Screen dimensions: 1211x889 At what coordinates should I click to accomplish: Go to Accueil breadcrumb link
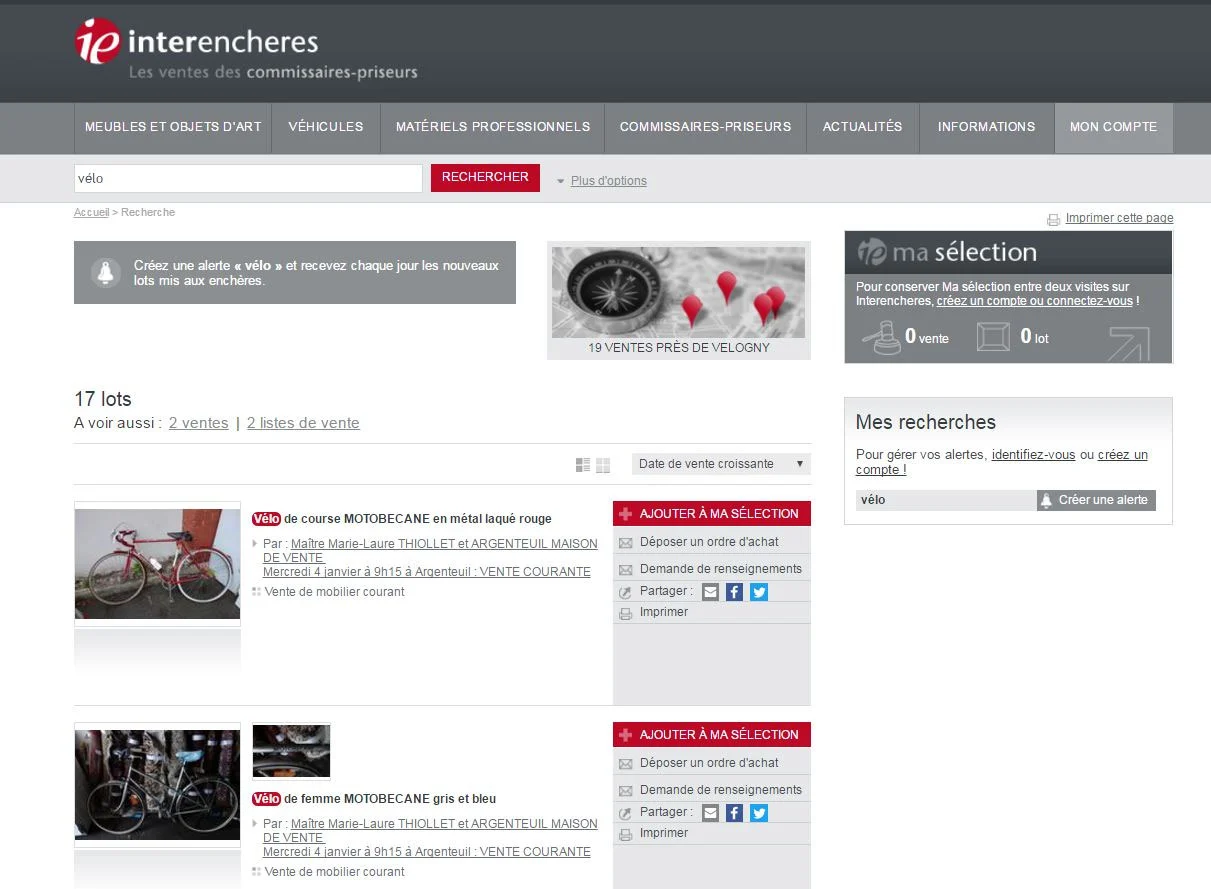91,212
